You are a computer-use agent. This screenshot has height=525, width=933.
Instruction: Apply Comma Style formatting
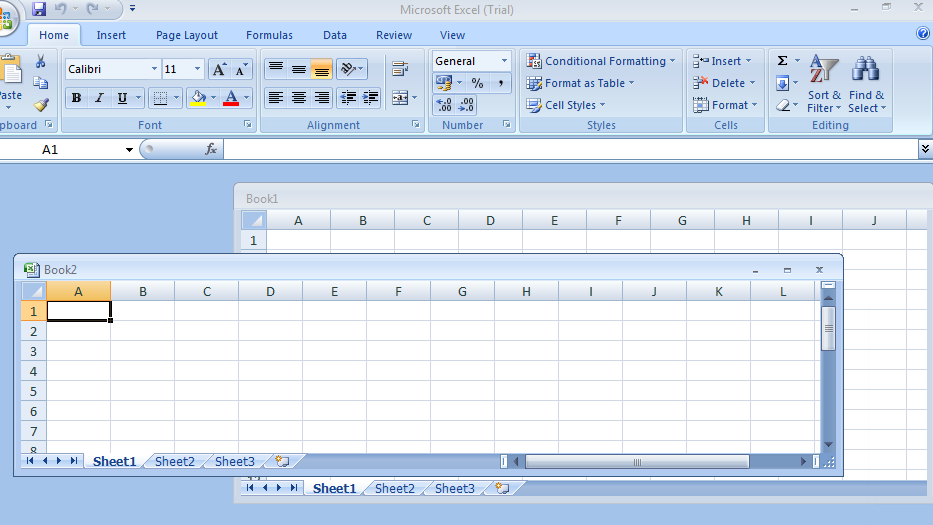point(500,83)
